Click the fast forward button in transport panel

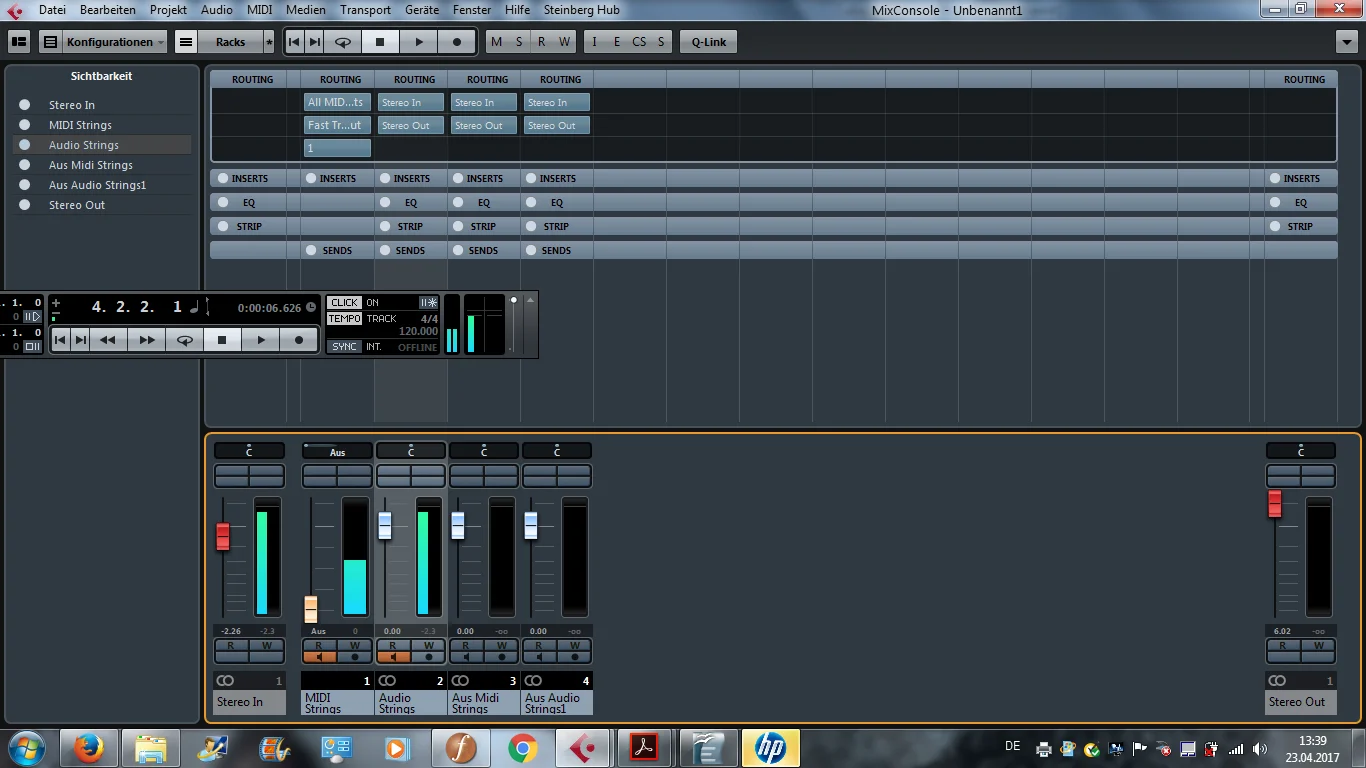tap(146, 340)
